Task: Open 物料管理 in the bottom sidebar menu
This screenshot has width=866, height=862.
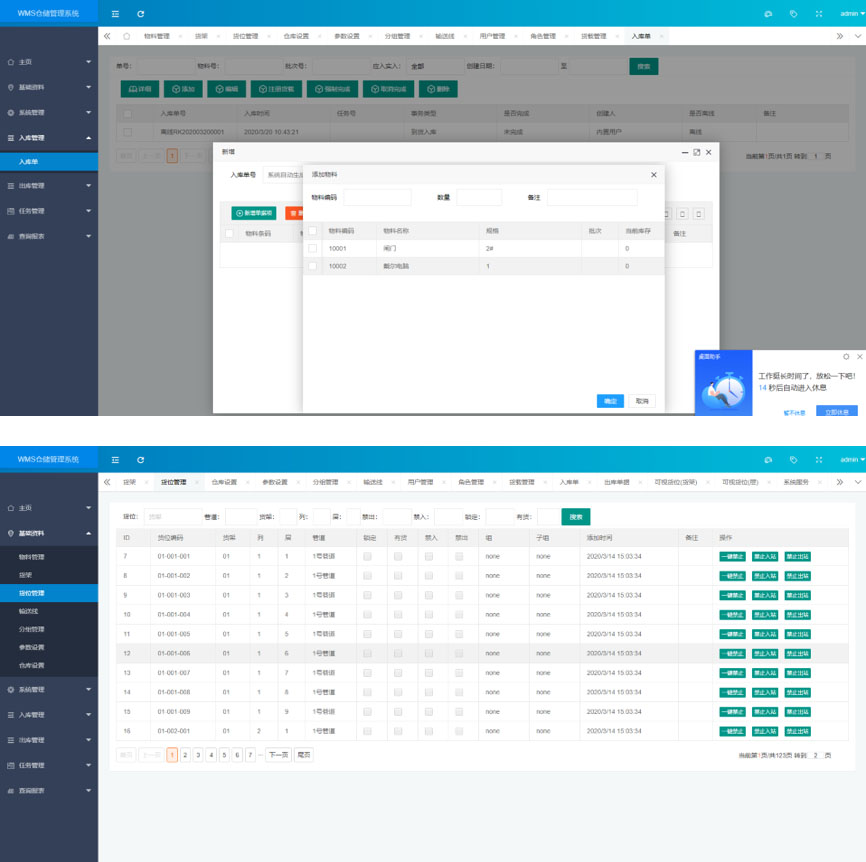Action: [x=32, y=557]
